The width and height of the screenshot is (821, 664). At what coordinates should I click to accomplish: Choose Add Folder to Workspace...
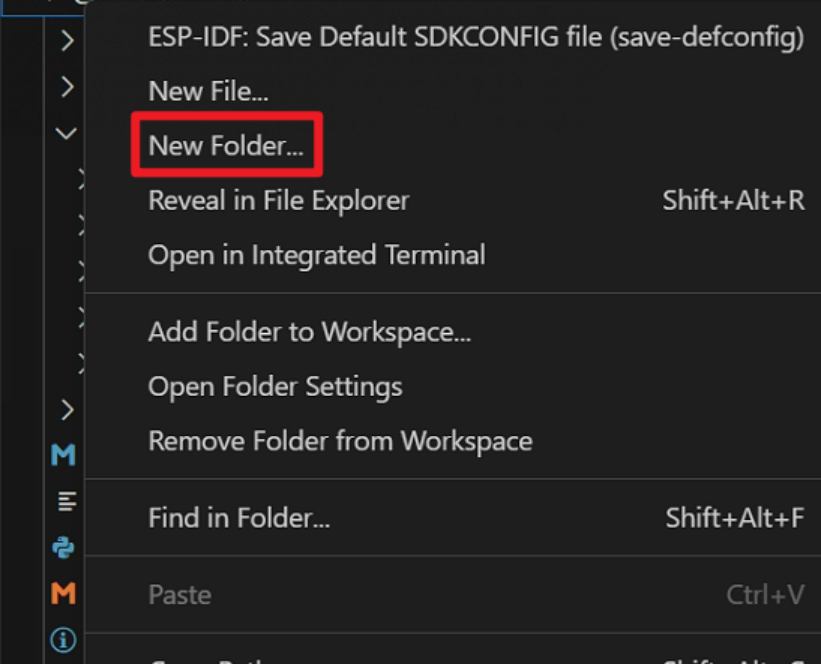pyautogui.click(x=309, y=332)
